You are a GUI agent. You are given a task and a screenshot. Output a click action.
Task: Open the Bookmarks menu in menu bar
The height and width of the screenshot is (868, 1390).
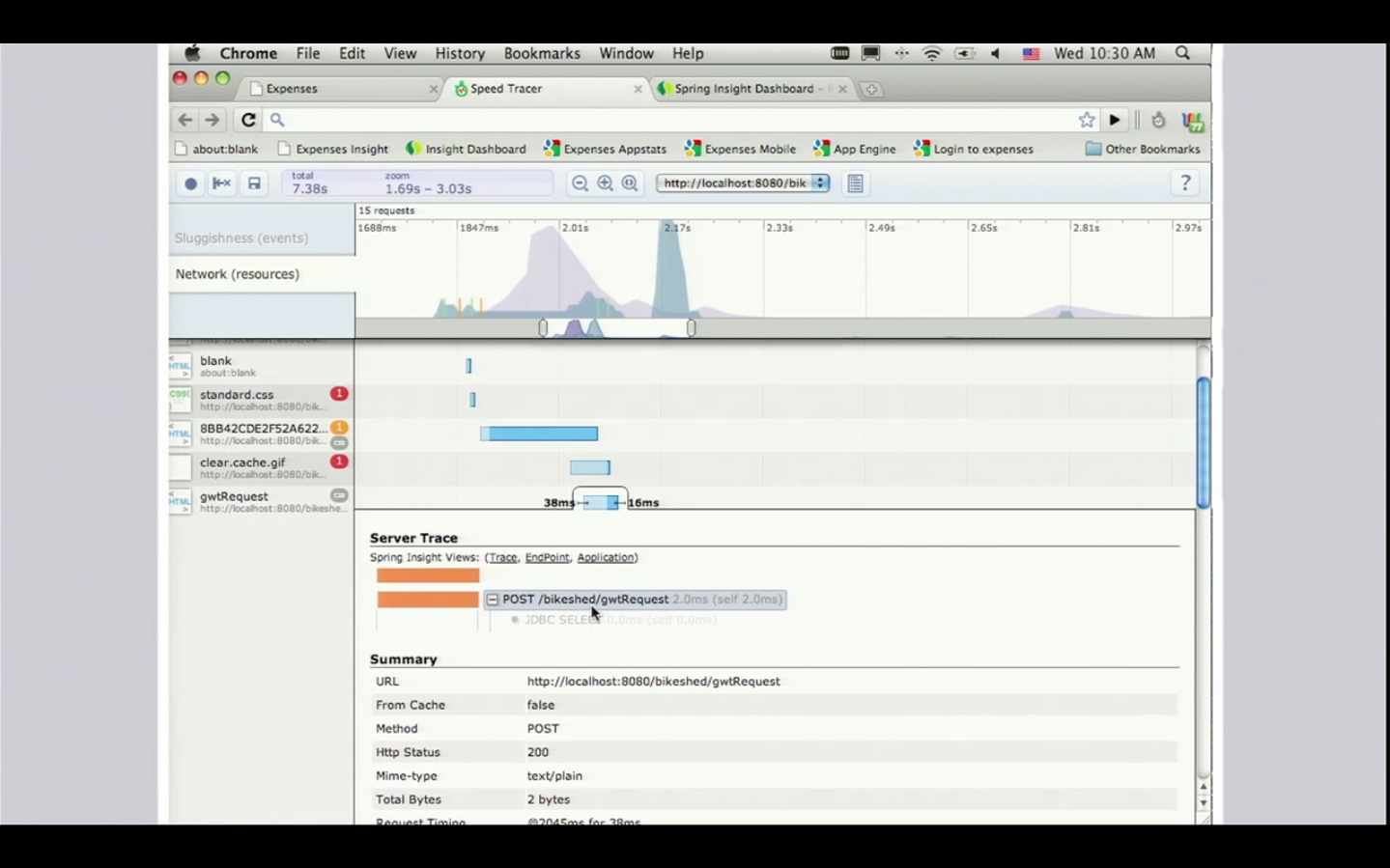coord(541,54)
